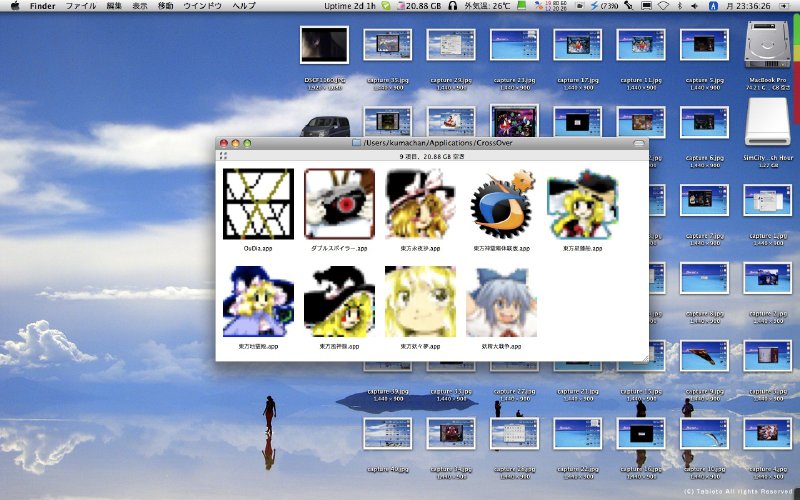800x500 pixels.
Task: Select the capture 35.jpg desktop thumbnail
Action: click(388, 45)
